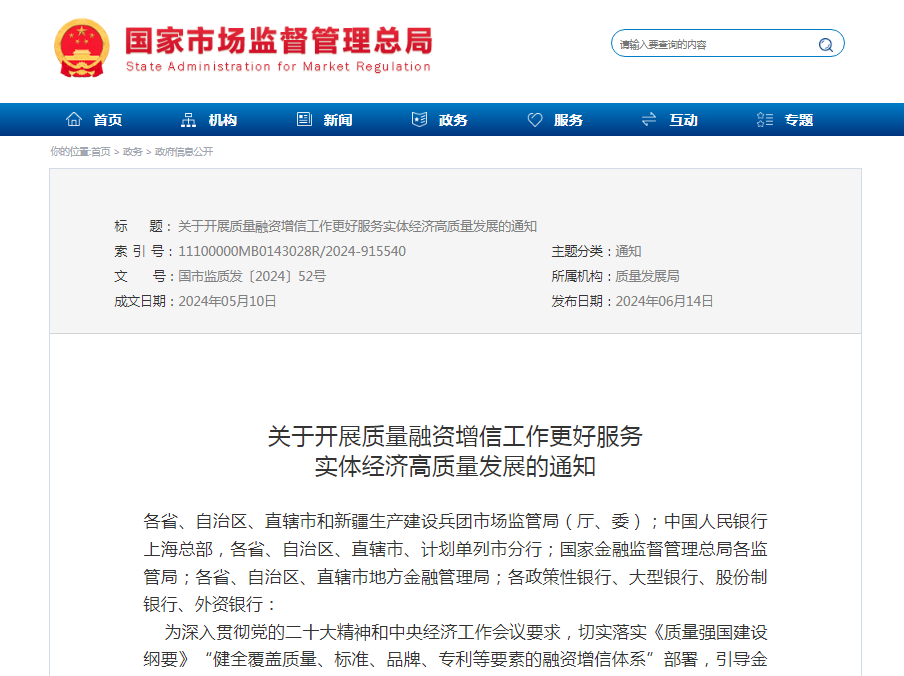
Task: Click the newspaper icon beside 新闻
Action: point(304,120)
